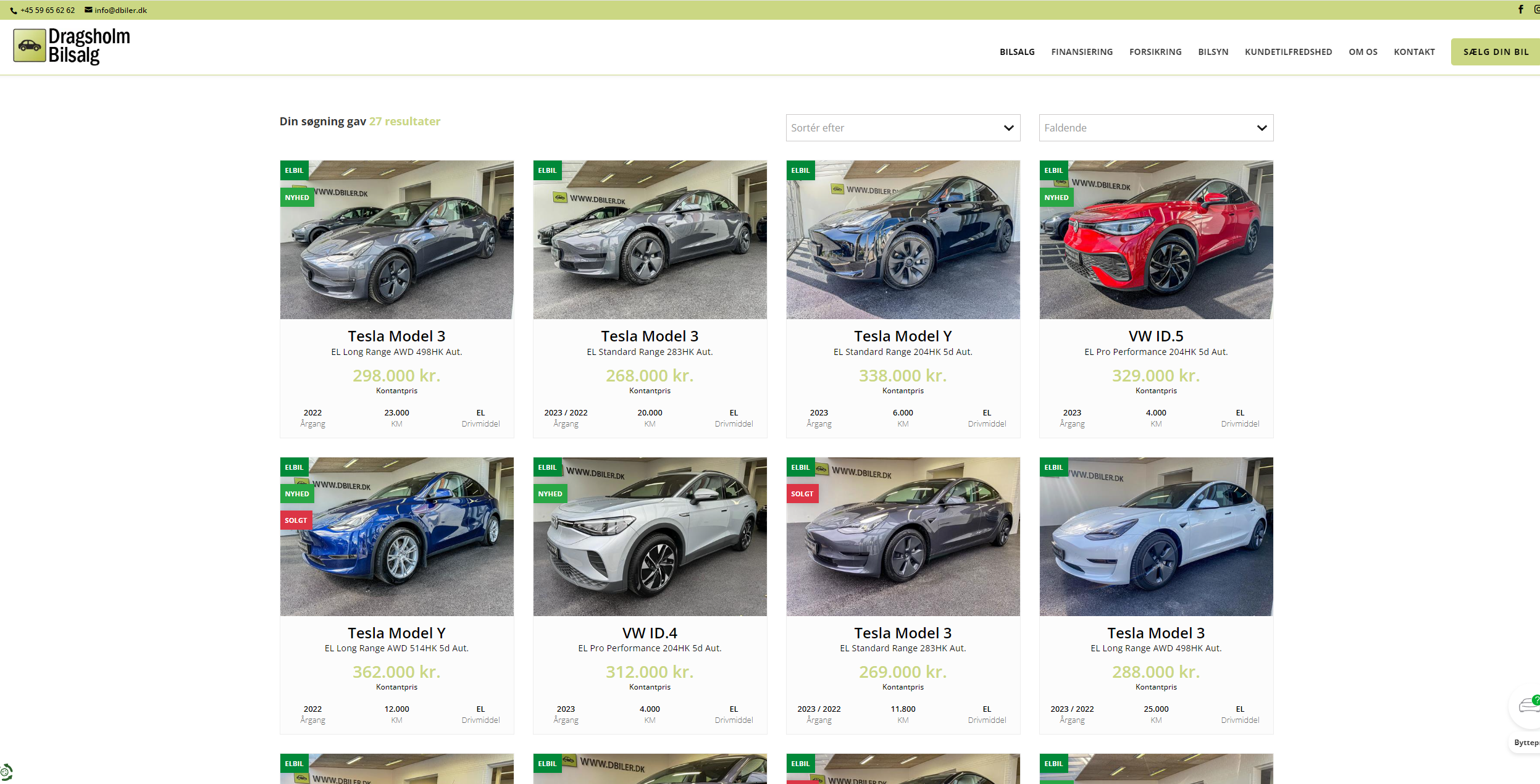Go to KONTAKT page
The width and height of the screenshot is (1540, 784).
coord(1414,52)
